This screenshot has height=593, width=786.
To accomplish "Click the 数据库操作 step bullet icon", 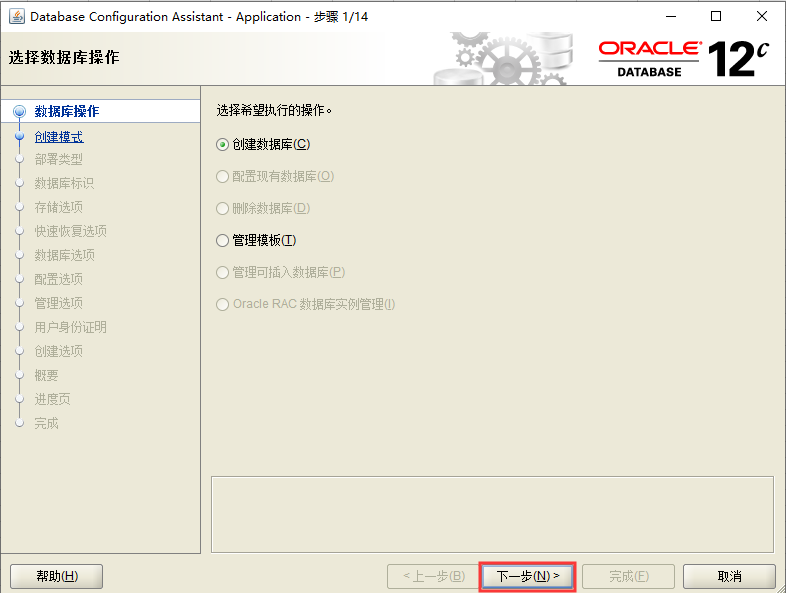I will point(19,112).
